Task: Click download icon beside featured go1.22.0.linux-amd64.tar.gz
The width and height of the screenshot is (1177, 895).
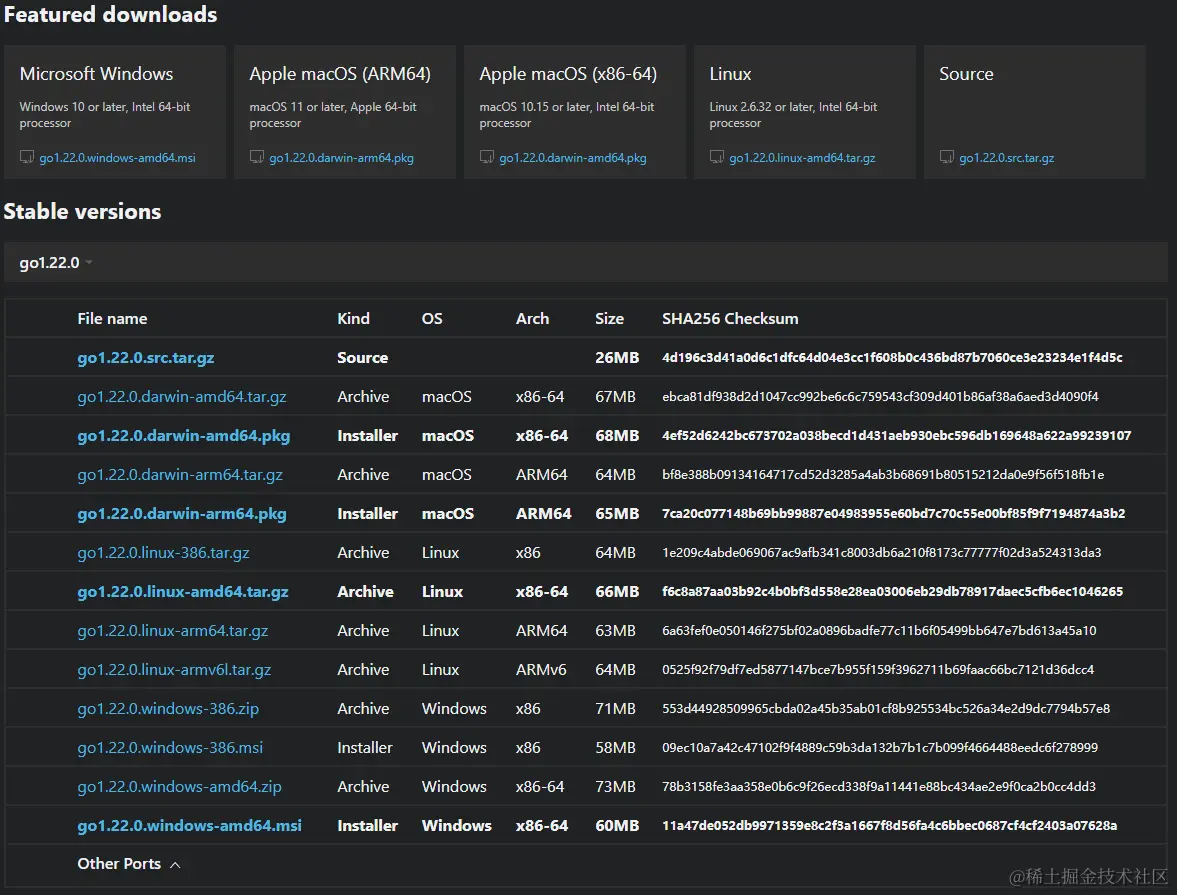Action: click(717, 157)
